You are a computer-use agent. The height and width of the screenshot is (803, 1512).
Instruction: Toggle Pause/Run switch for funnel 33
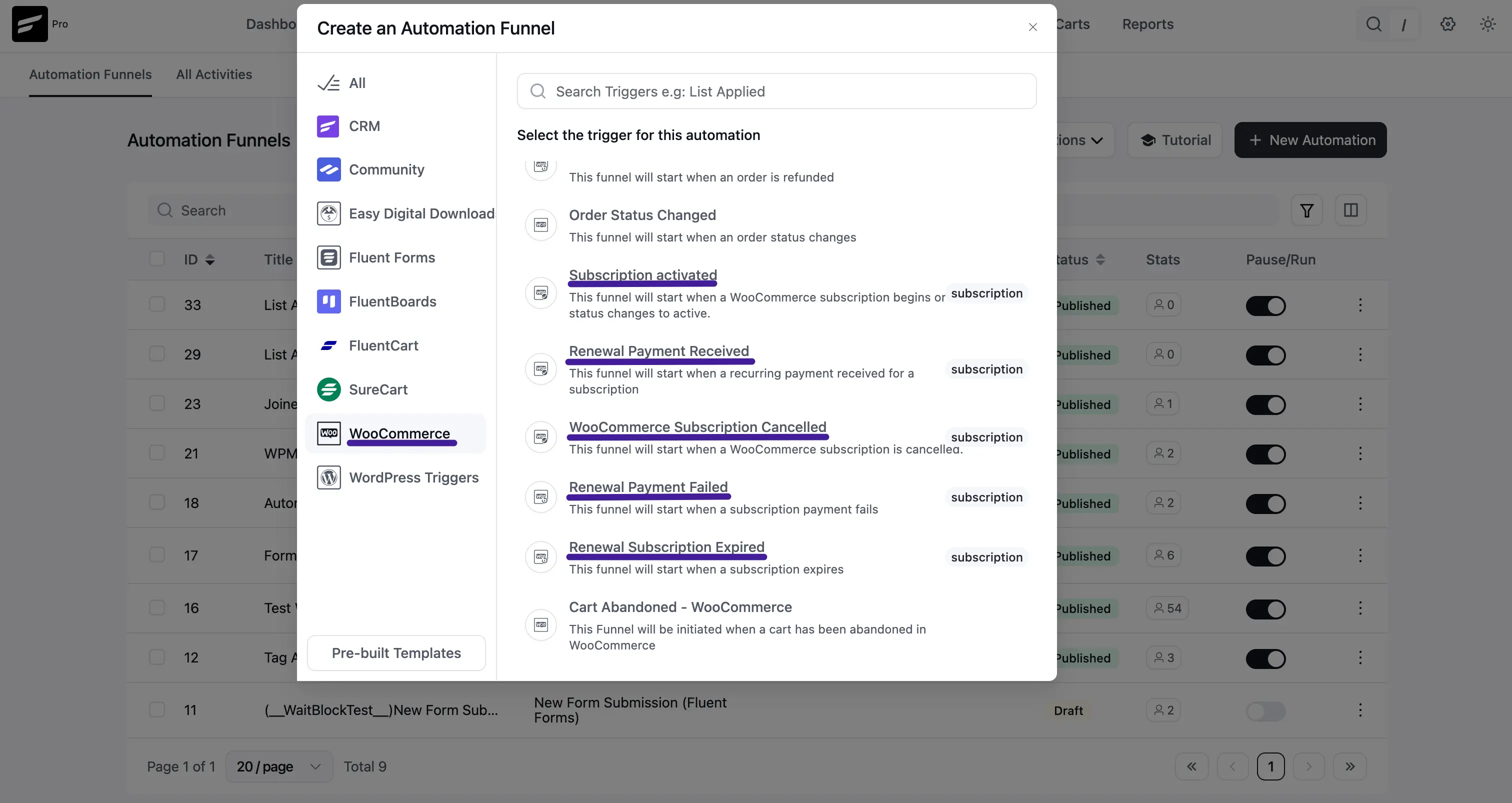1265,306
